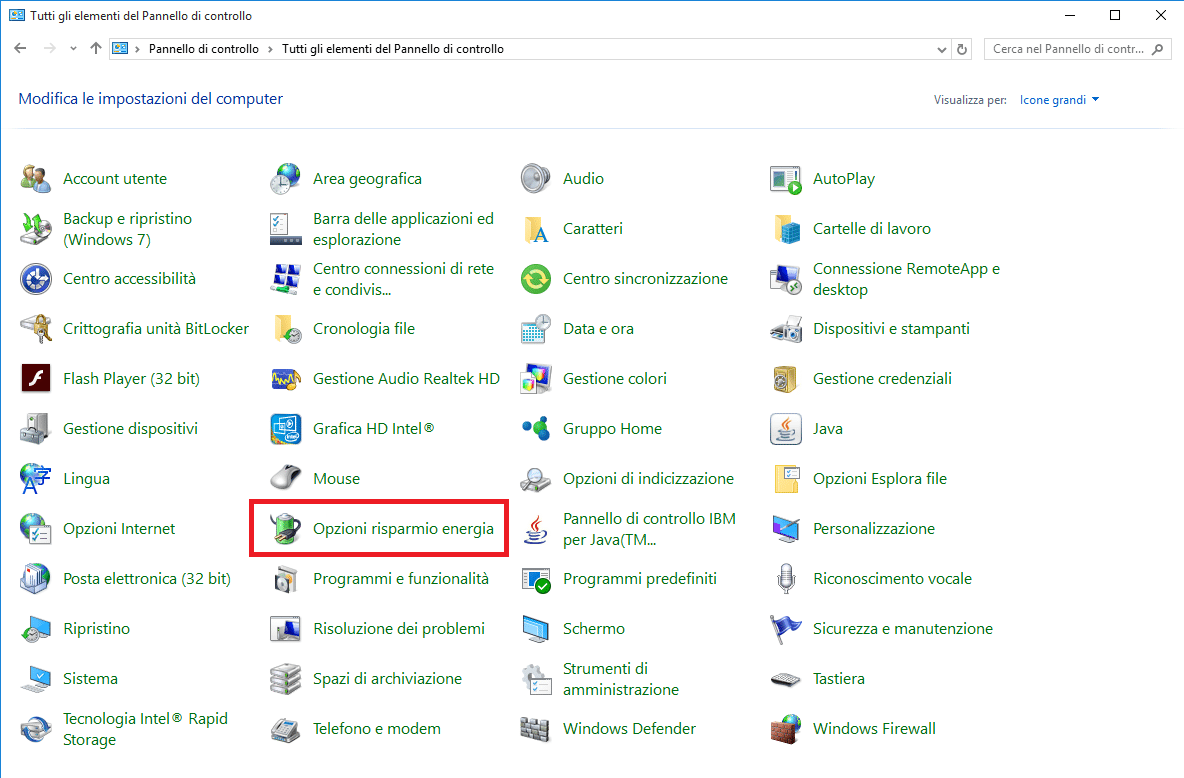The width and height of the screenshot is (1184, 778).
Task: Open the Ripristino link
Action: pos(96,628)
